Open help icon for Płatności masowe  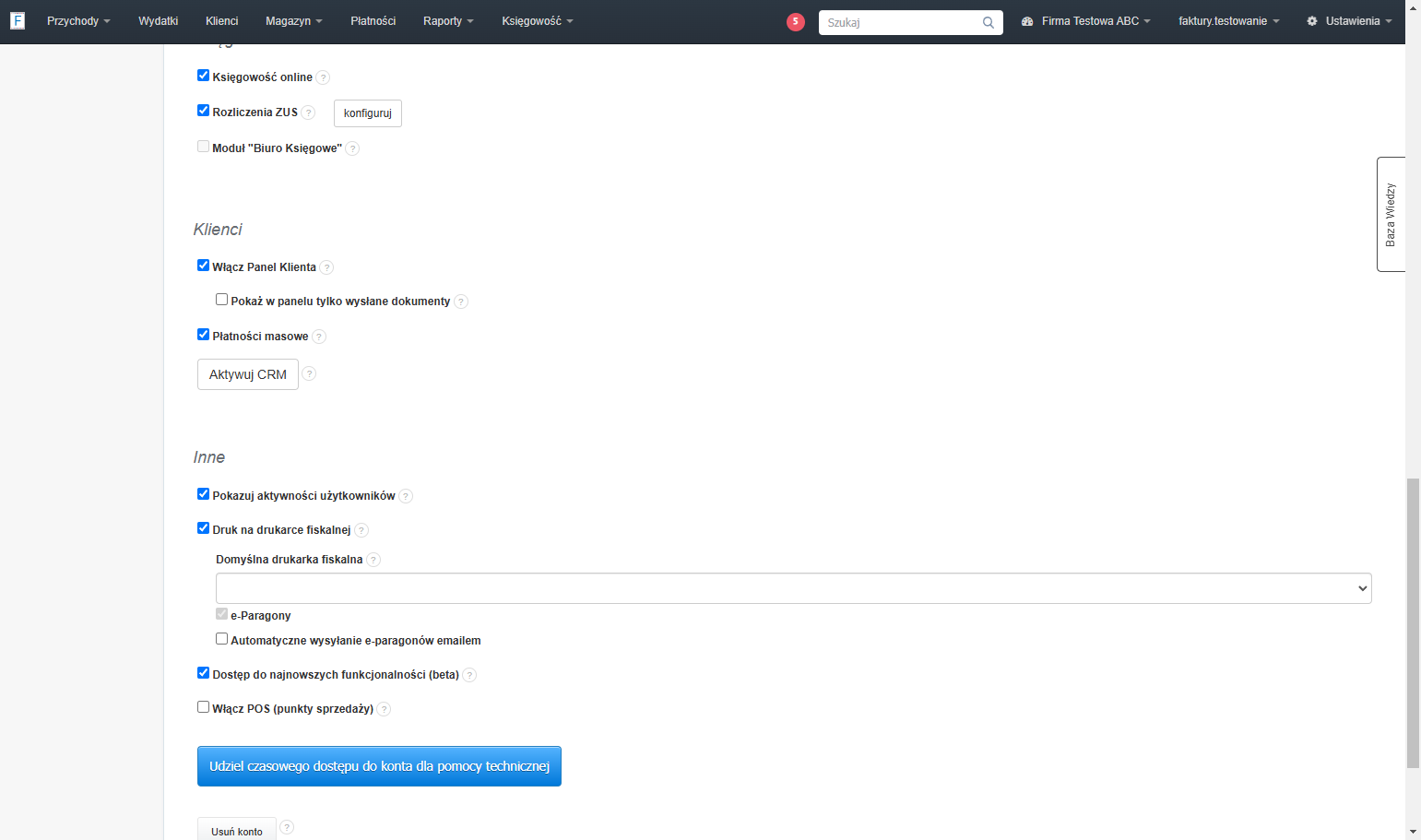(319, 337)
